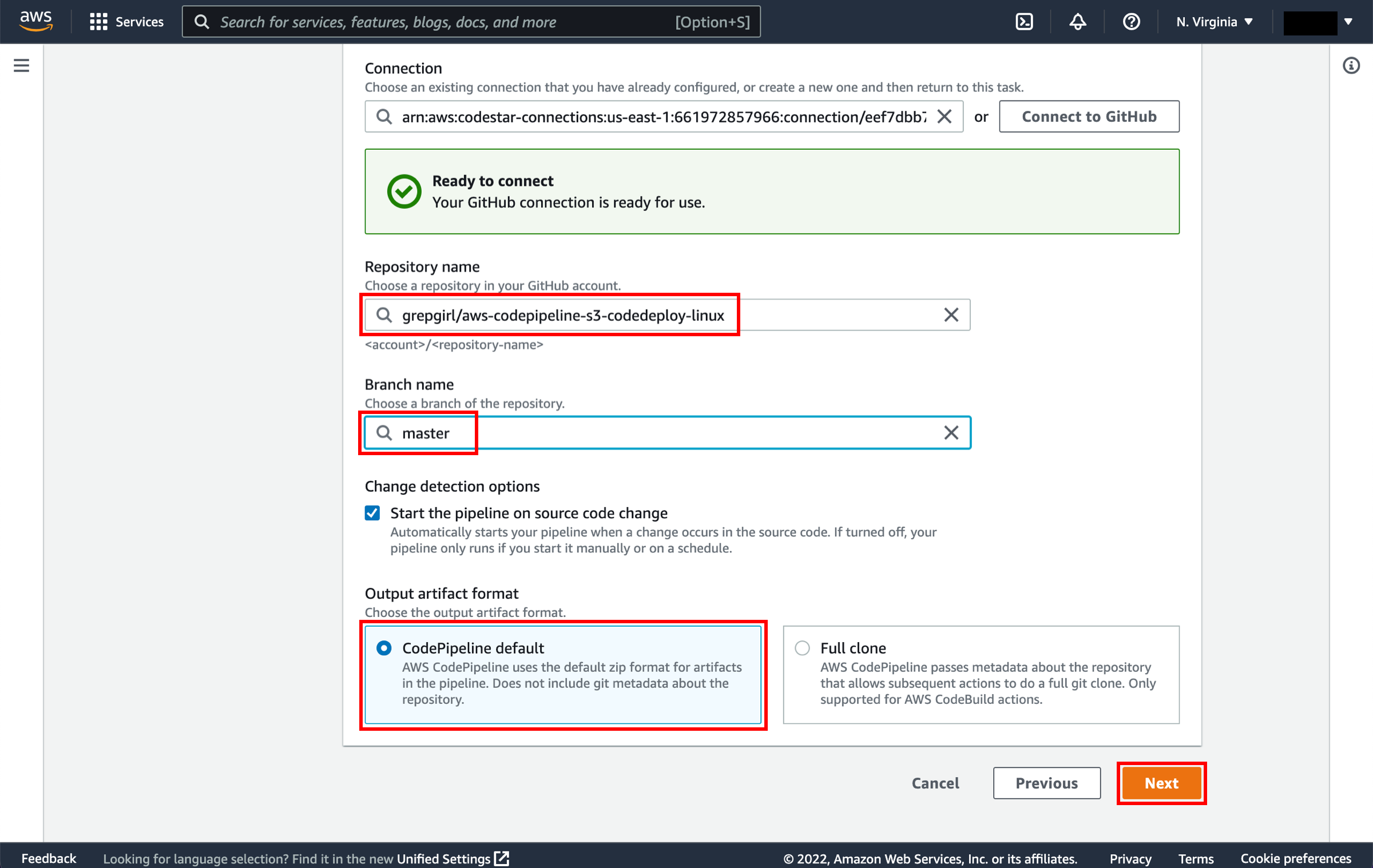This screenshot has width=1373, height=868.
Task: Click the orange Next button
Action: pos(1161,783)
